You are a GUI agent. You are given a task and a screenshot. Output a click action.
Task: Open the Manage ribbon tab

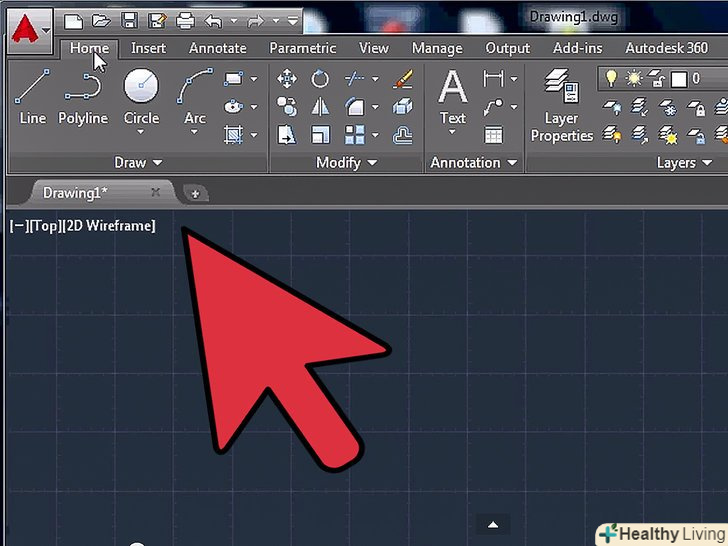437,48
